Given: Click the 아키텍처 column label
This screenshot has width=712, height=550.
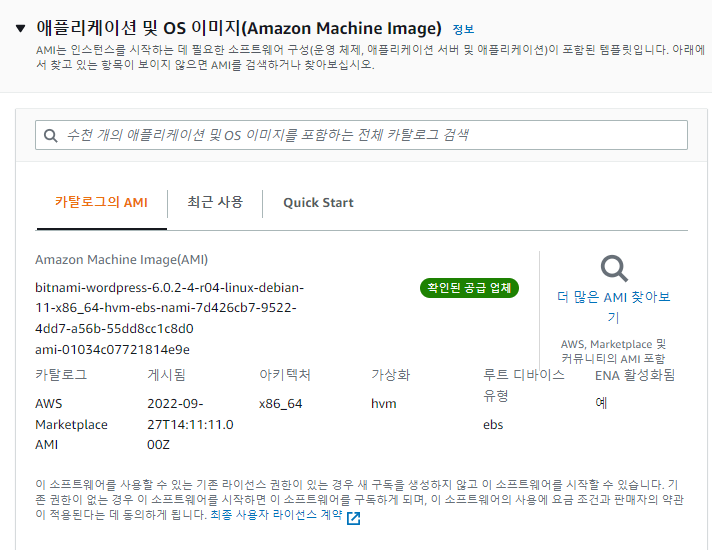Looking at the screenshot, I should (285, 375).
